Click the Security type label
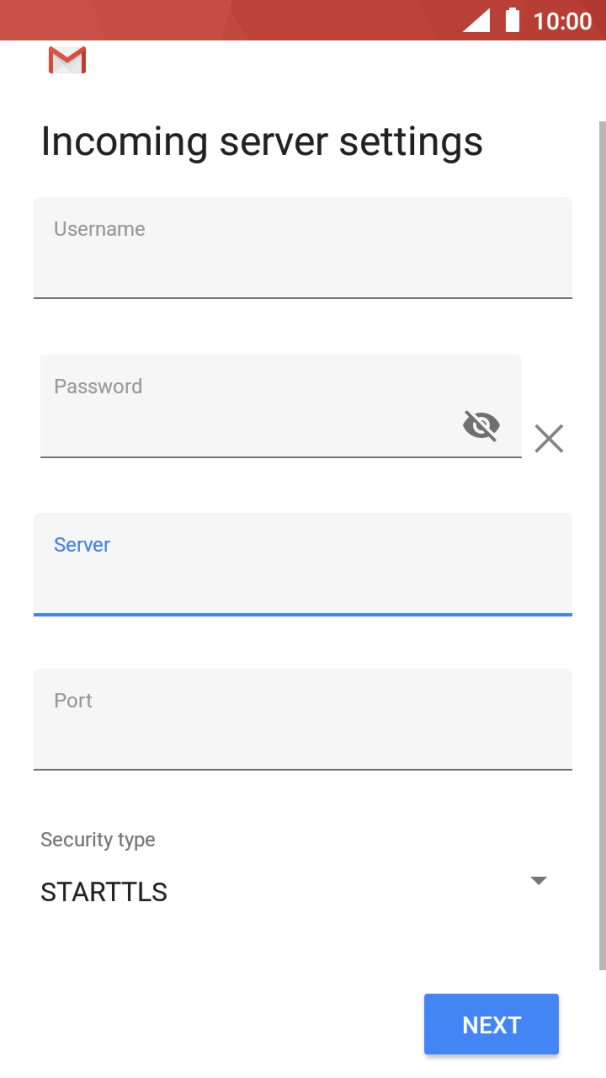This screenshot has width=606, height=1078. pyautogui.click(x=97, y=840)
